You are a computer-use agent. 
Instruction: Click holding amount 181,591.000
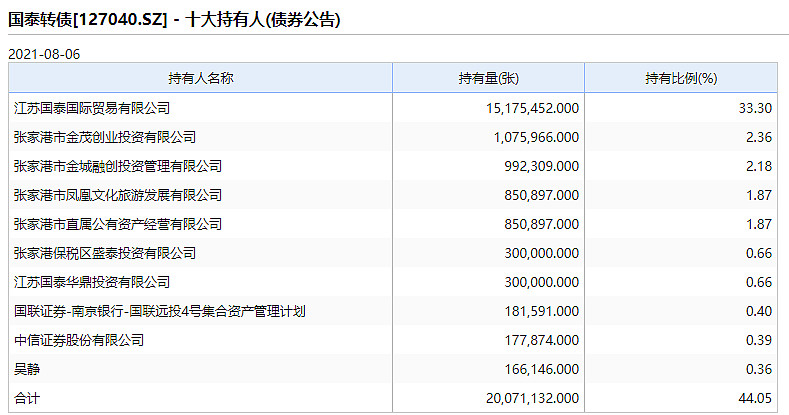(x=541, y=311)
